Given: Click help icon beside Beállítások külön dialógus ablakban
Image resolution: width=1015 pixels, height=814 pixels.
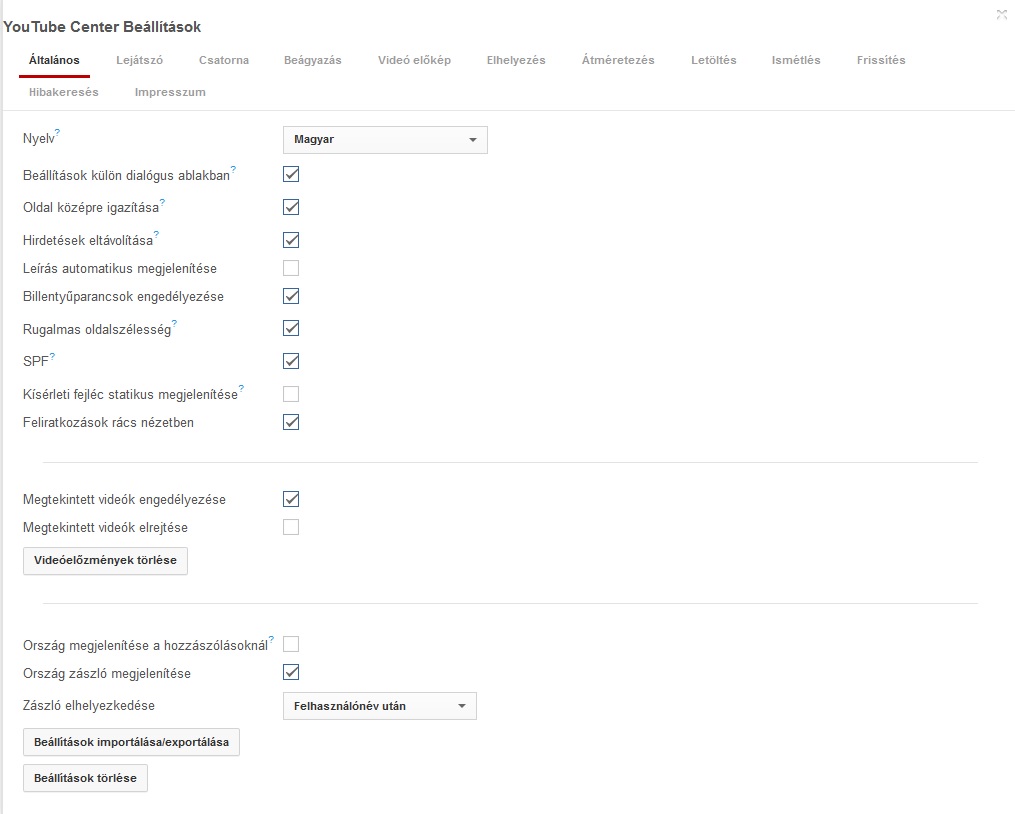Looking at the screenshot, I should 233,169.
